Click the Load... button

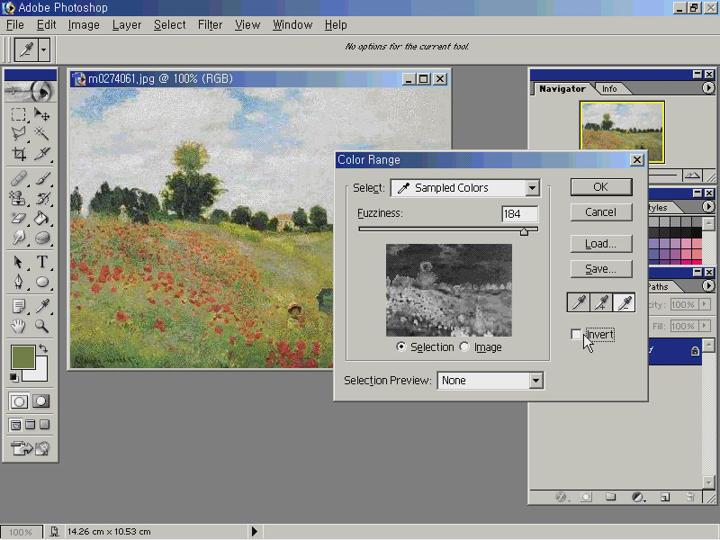[x=601, y=244]
